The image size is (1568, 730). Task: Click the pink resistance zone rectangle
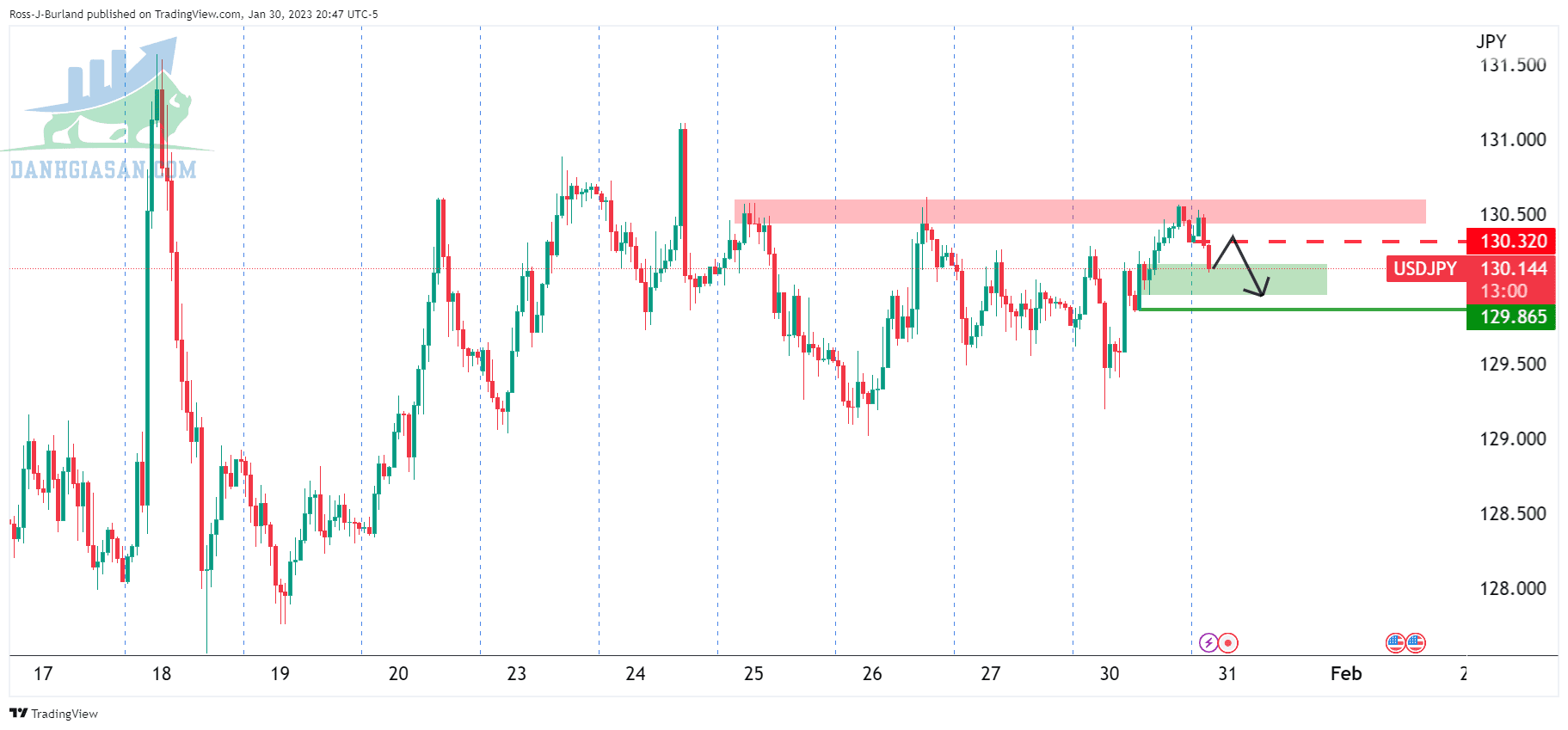1079,212
